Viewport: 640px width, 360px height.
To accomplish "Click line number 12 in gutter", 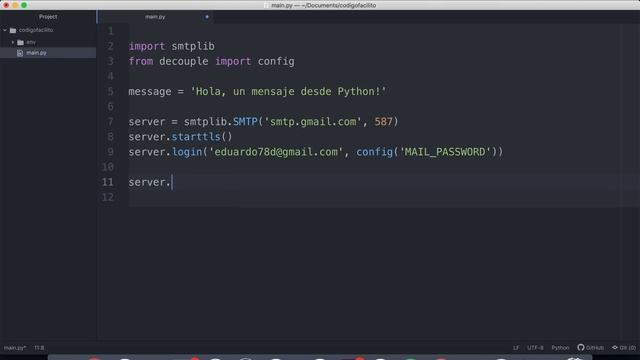I will pyautogui.click(x=108, y=197).
